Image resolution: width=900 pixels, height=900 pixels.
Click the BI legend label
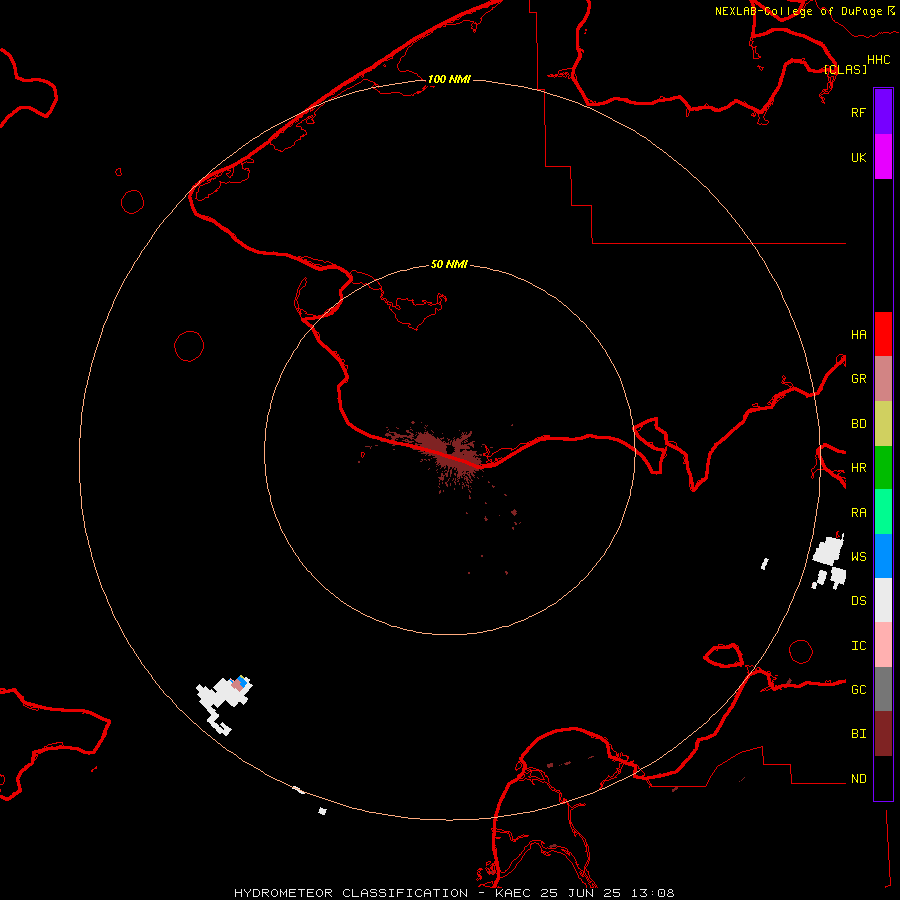point(858,734)
